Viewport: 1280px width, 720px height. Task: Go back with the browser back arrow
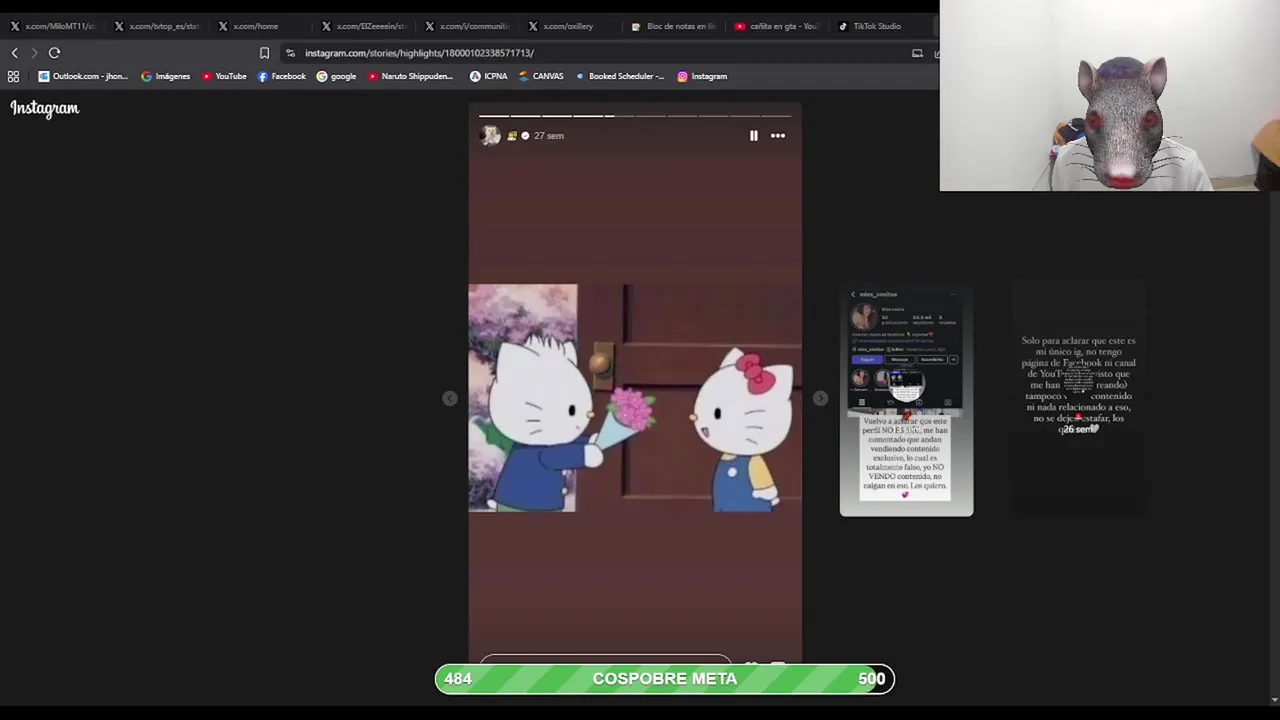pyautogui.click(x=14, y=53)
